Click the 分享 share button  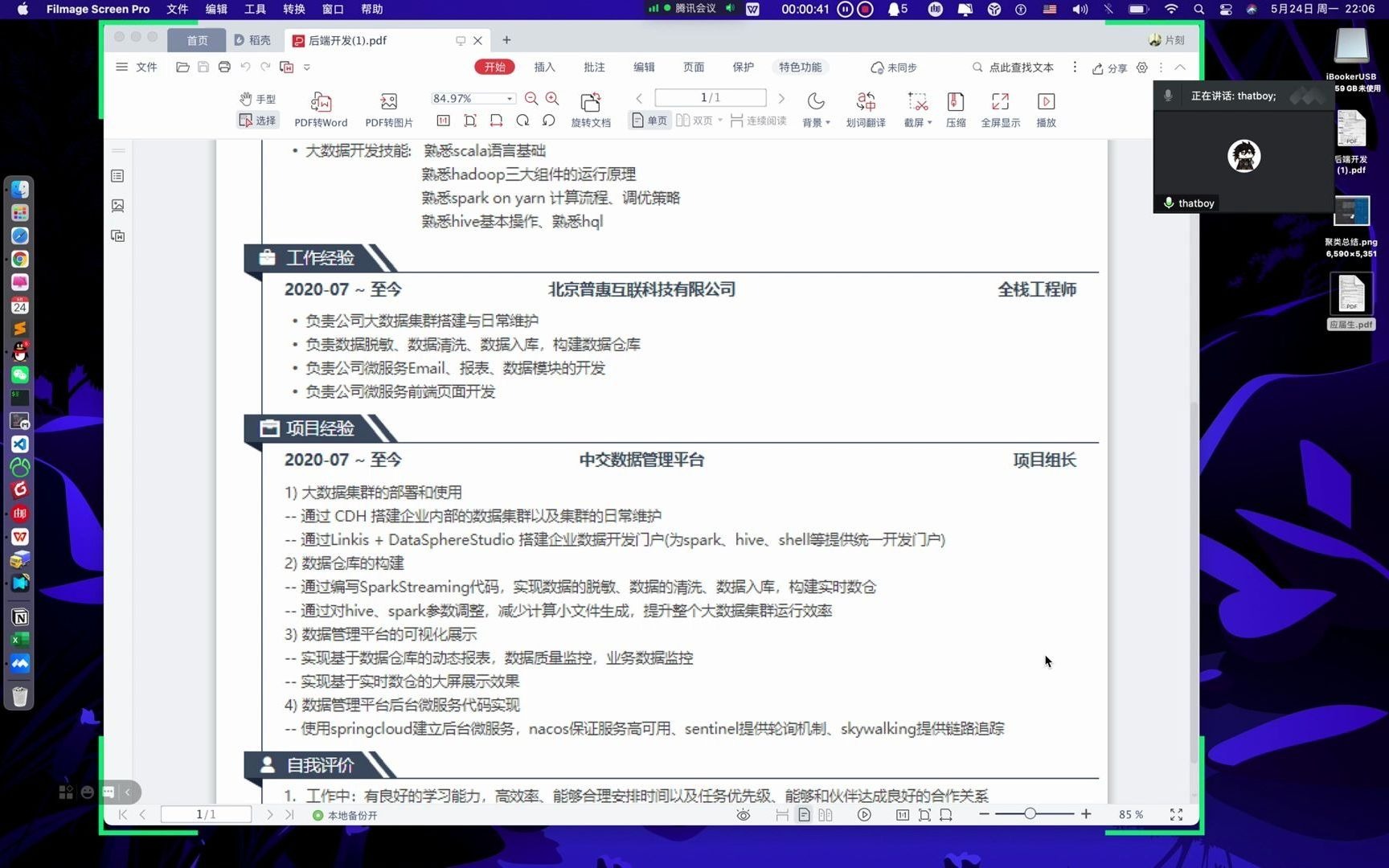(1109, 68)
